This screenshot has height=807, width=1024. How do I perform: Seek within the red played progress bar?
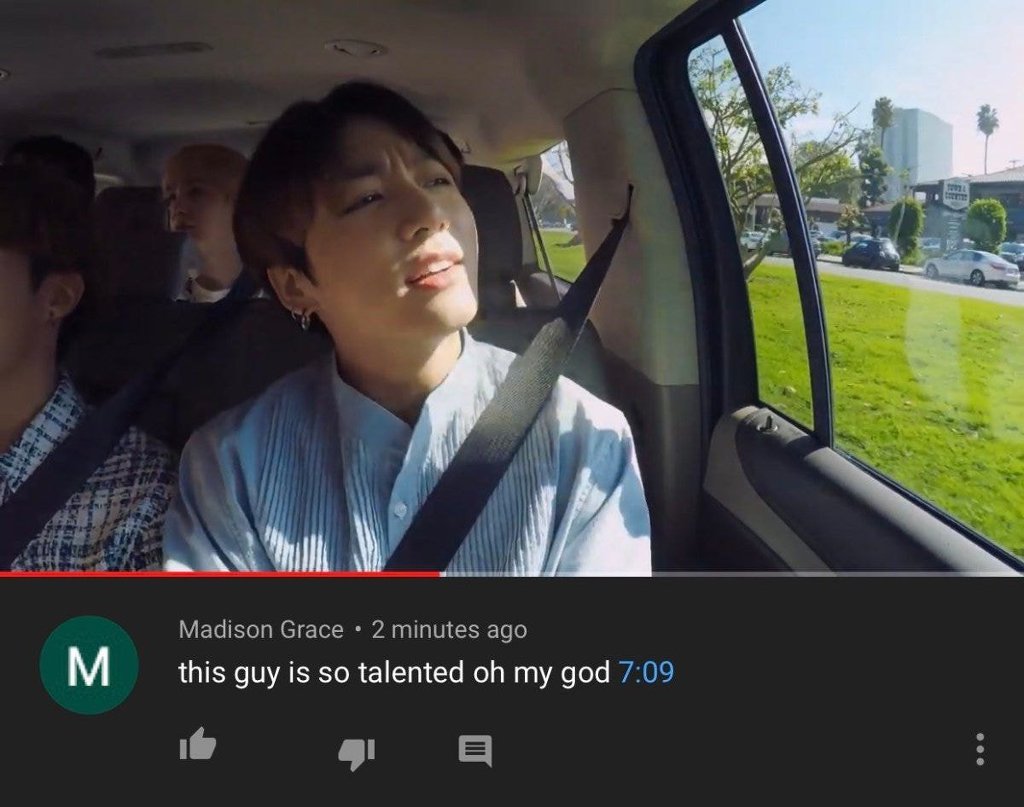pyautogui.click(x=221, y=574)
